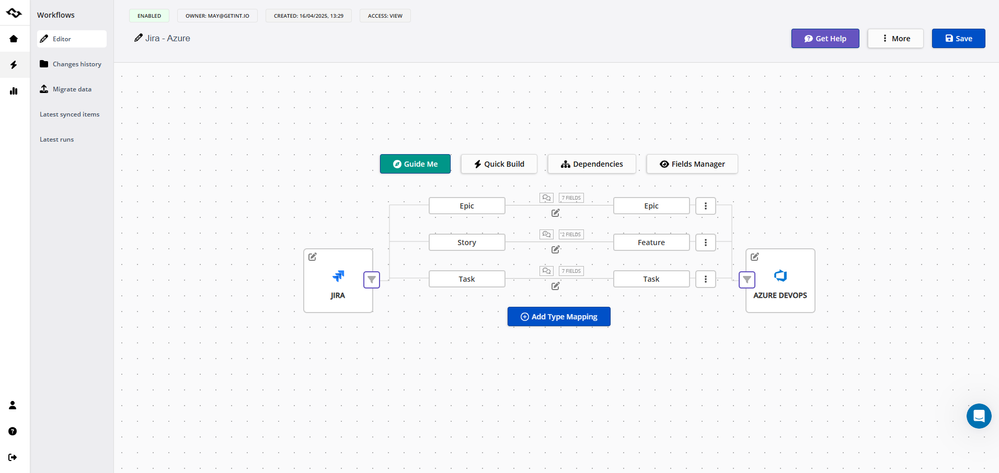
Task: Click the Feature type box
Action: 651,242
